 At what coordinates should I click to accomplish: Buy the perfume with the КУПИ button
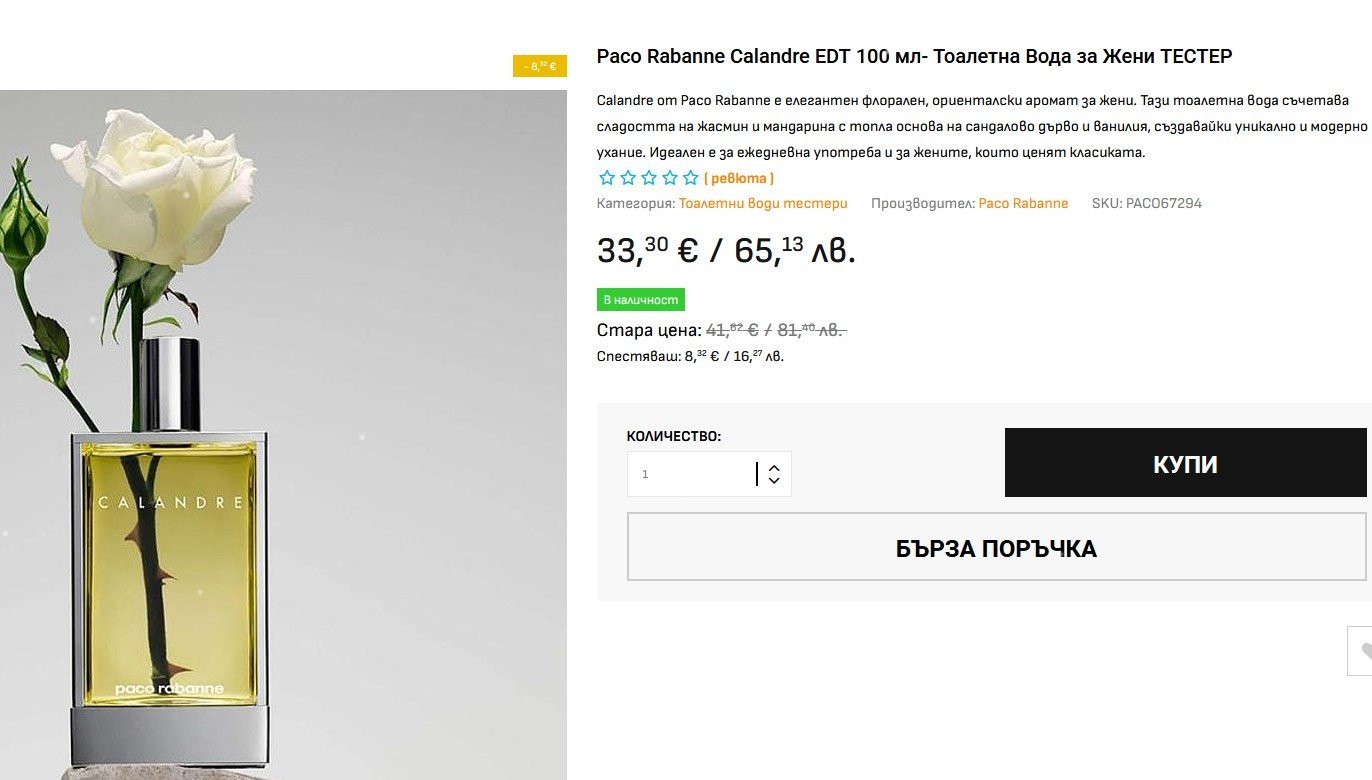coord(1185,463)
